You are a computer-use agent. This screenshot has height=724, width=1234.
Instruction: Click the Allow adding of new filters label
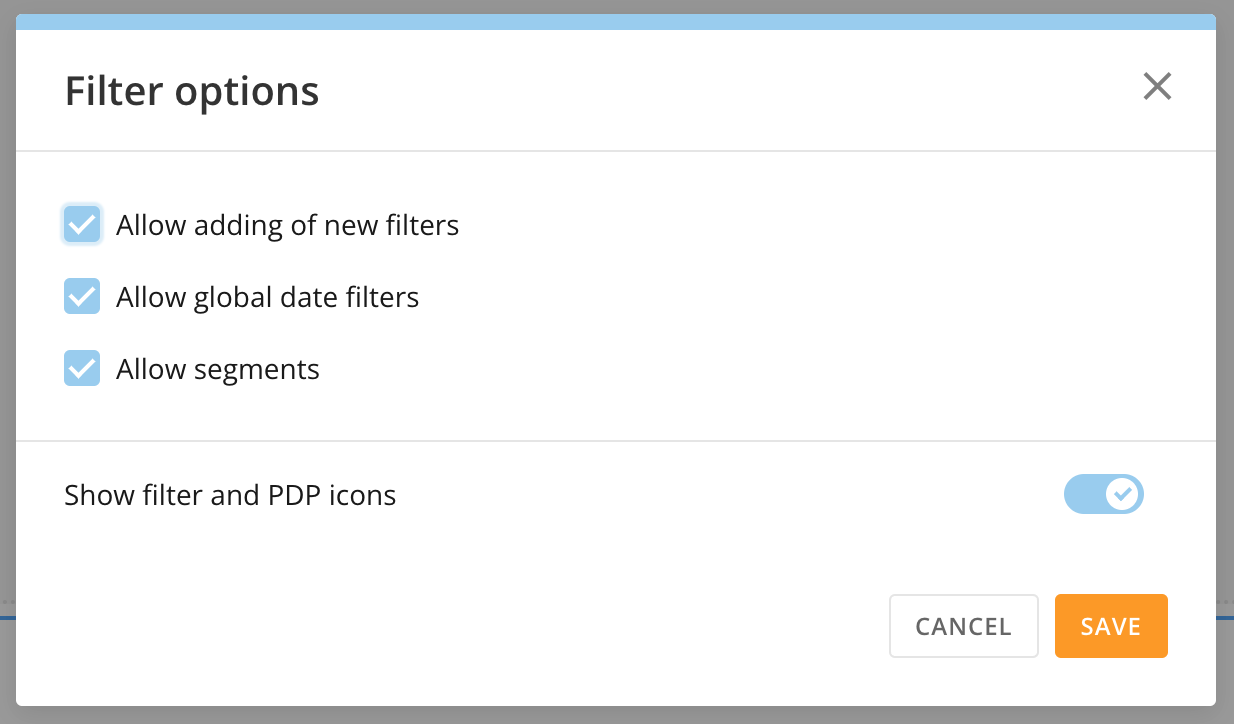[288, 224]
